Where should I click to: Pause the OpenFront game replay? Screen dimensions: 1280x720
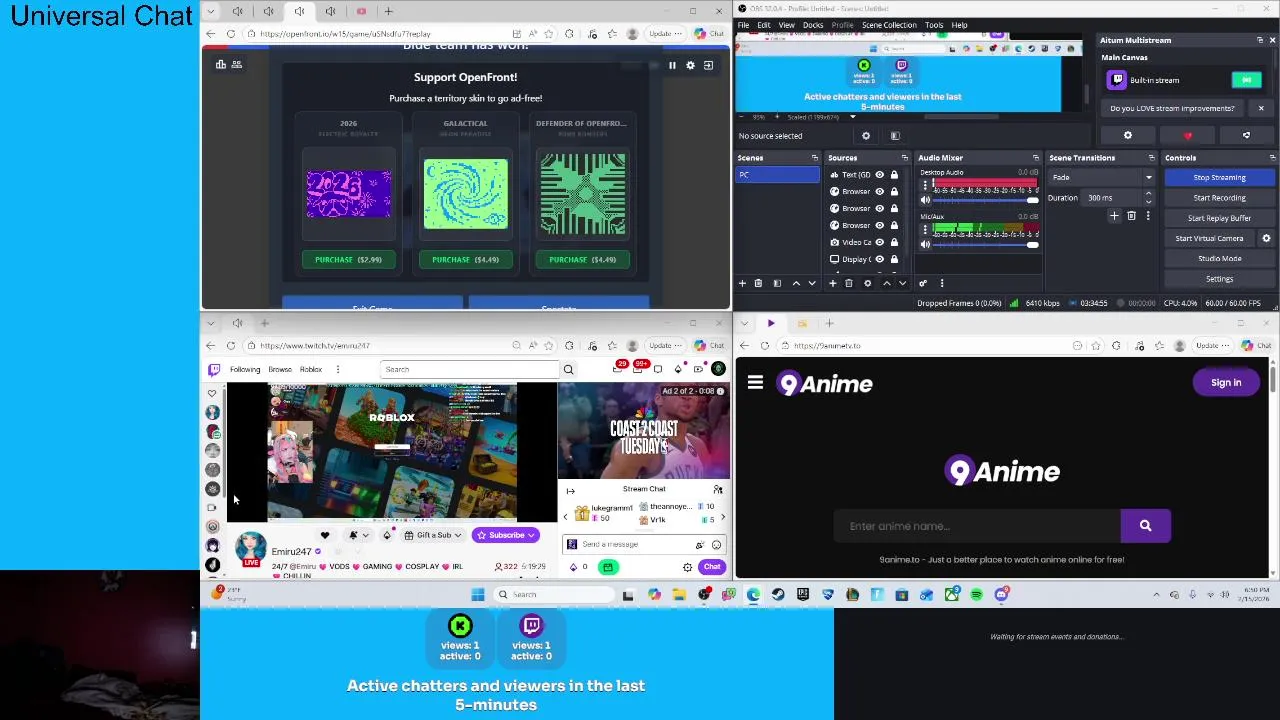tap(672, 66)
